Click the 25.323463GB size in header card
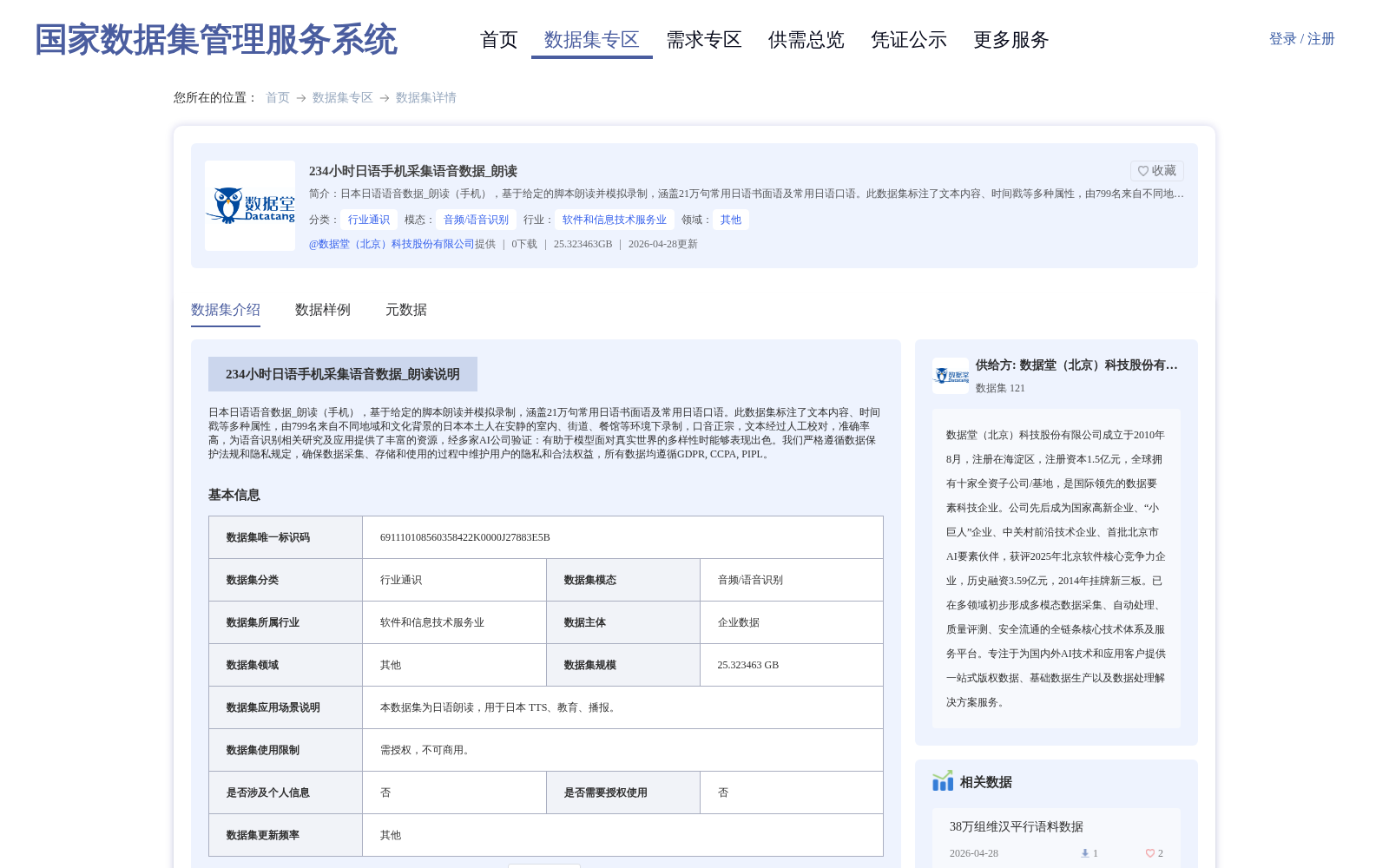The height and width of the screenshot is (868, 1389). [x=583, y=244]
